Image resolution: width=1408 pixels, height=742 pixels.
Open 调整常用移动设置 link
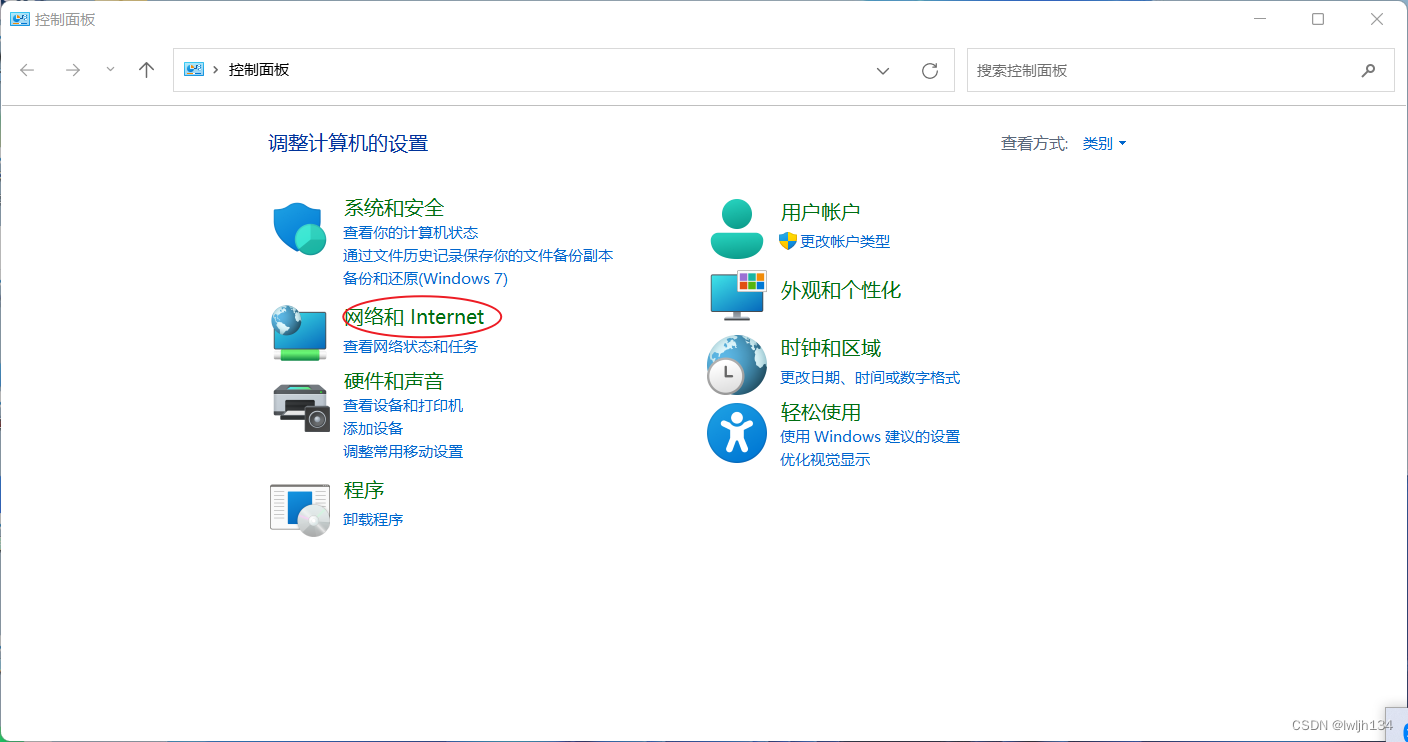click(403, 452)
